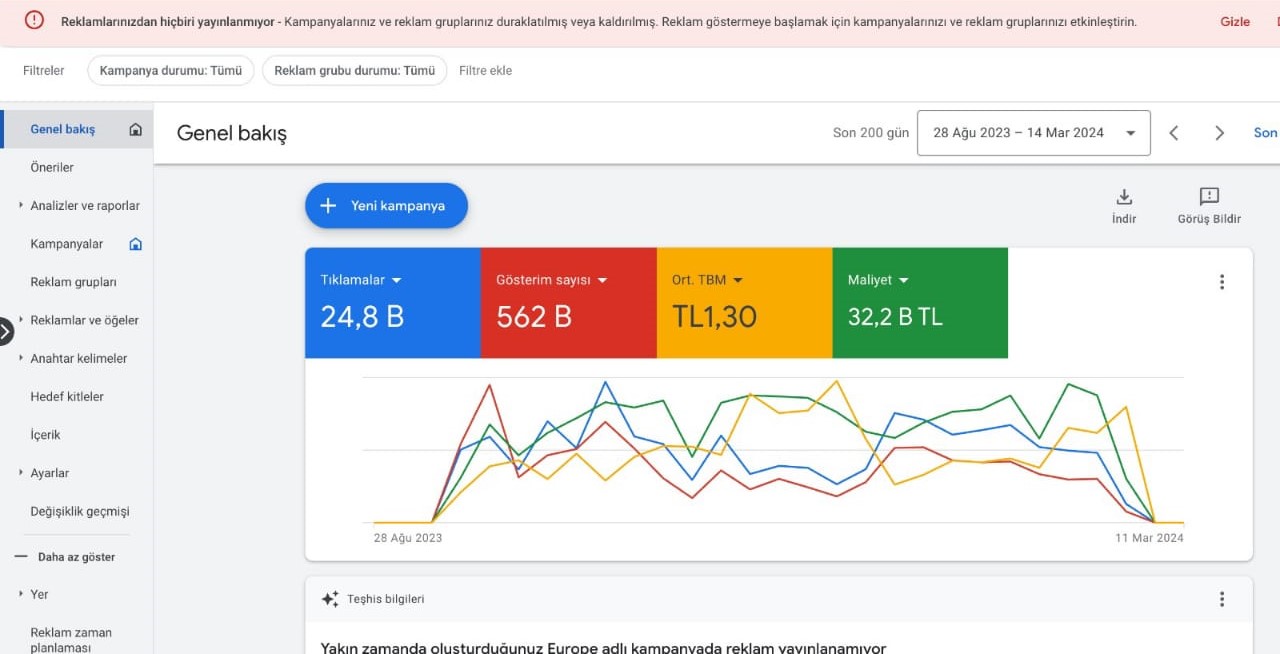Go to previous date range arrow
Viewport: 1280px width, 654px height.
(1174, 133)
